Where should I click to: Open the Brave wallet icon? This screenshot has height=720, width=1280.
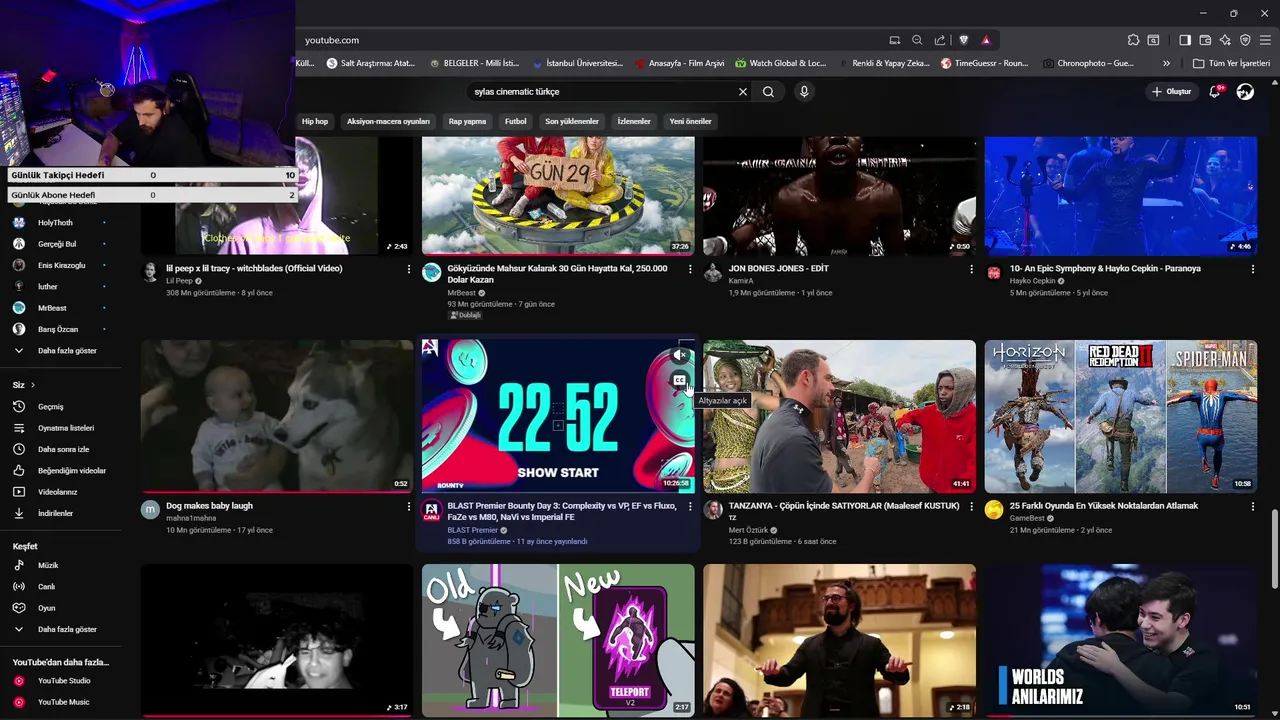click(1205, 40)
